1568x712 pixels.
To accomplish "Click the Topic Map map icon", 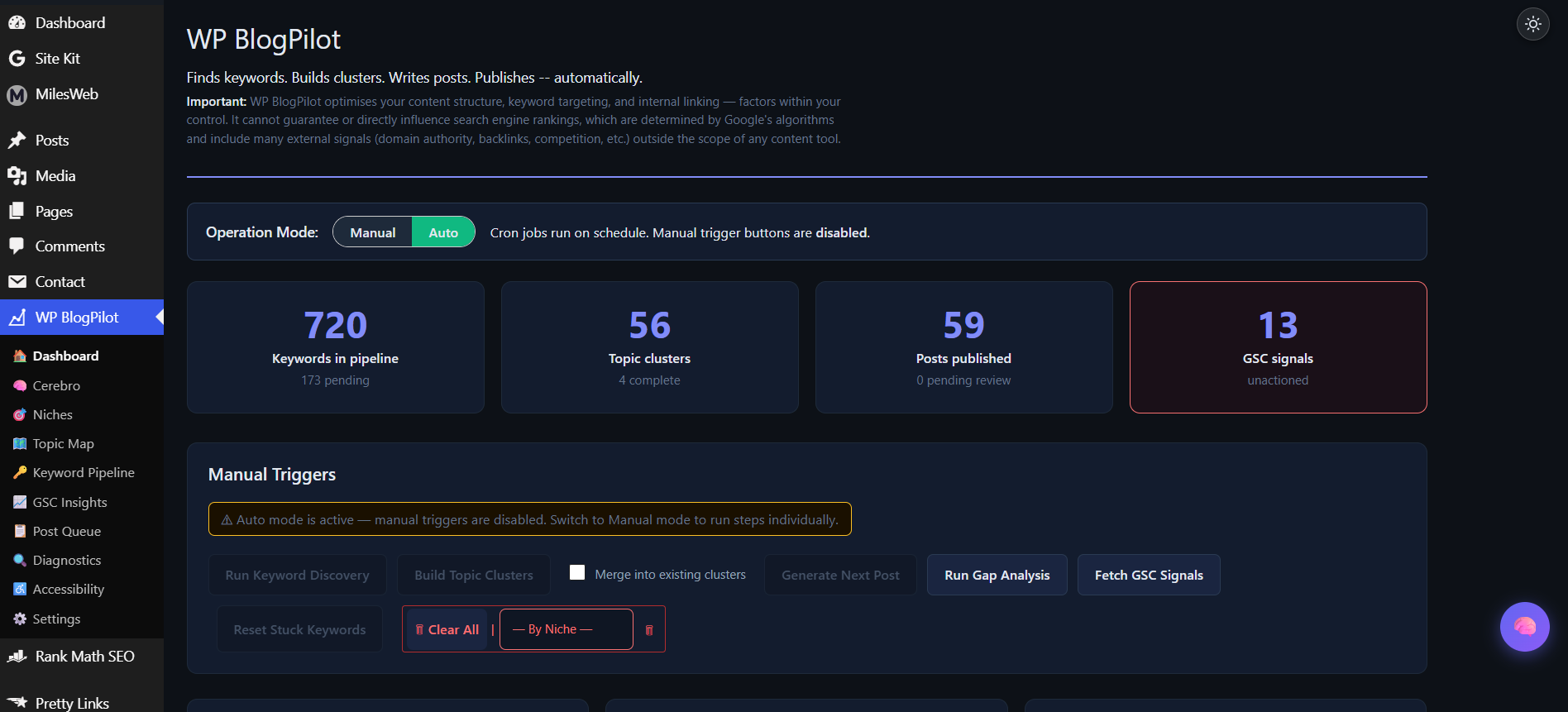I will [20, 443].
